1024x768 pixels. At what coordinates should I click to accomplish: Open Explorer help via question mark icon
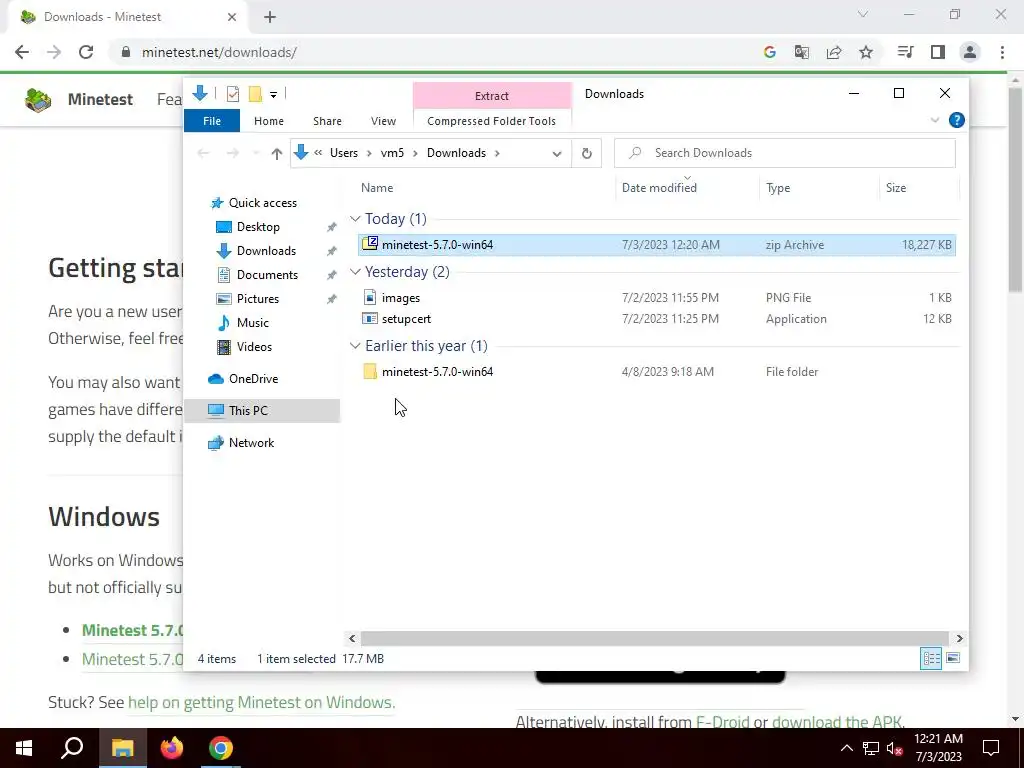coord(957,120)
